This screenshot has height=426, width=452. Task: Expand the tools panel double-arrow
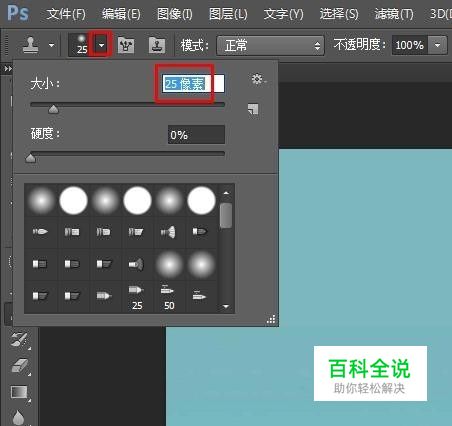8,69
